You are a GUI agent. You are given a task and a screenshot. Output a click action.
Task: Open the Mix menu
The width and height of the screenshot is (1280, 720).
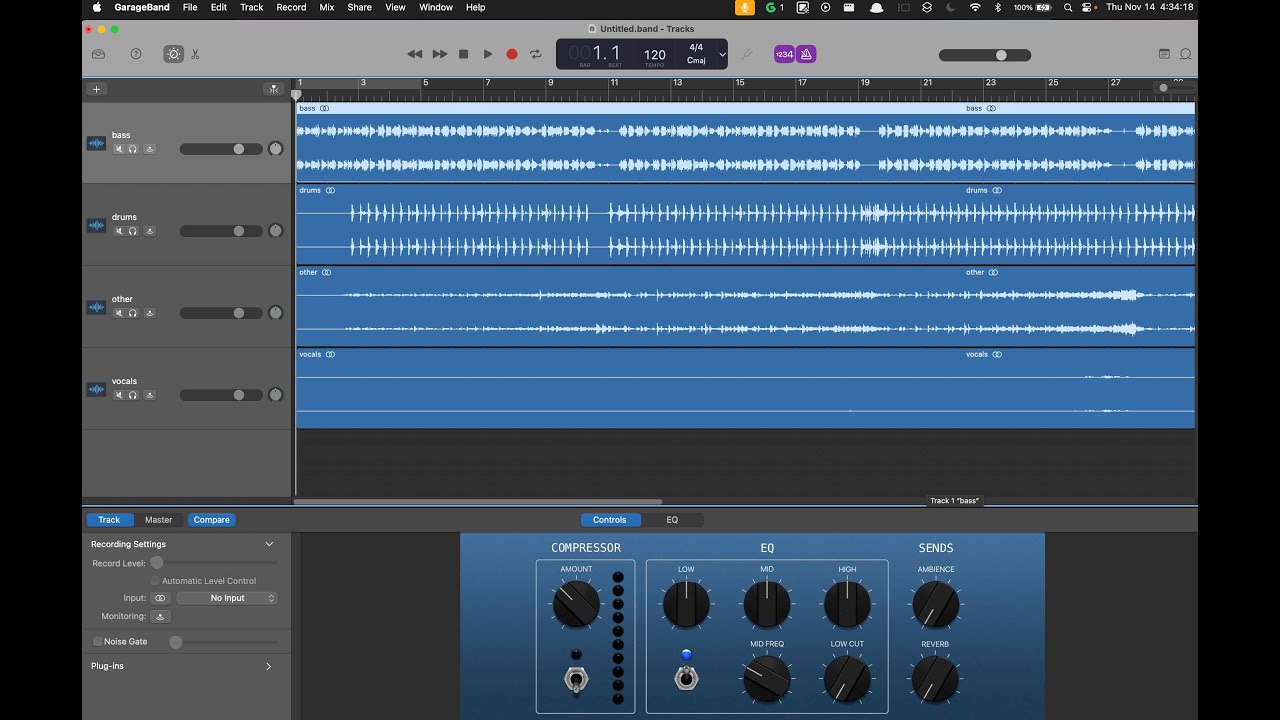point(327,7)
